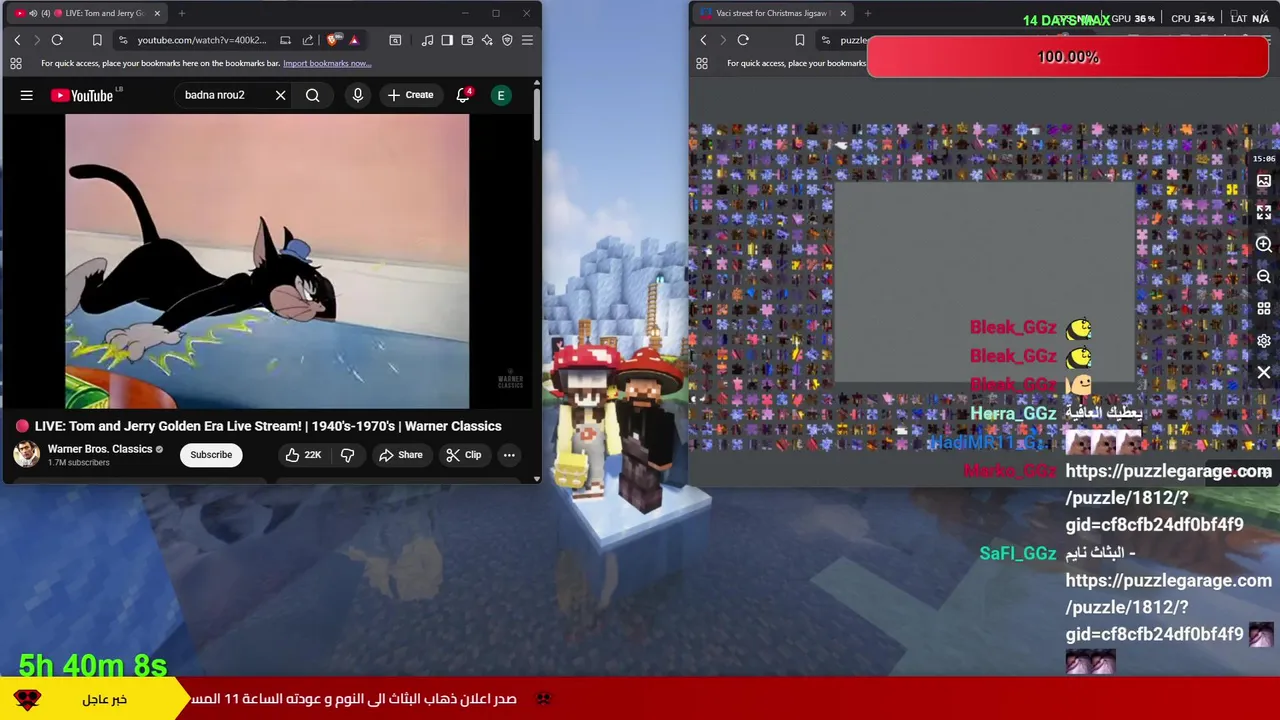Show the puzzle preview image icon

[x=1264, y=182]
